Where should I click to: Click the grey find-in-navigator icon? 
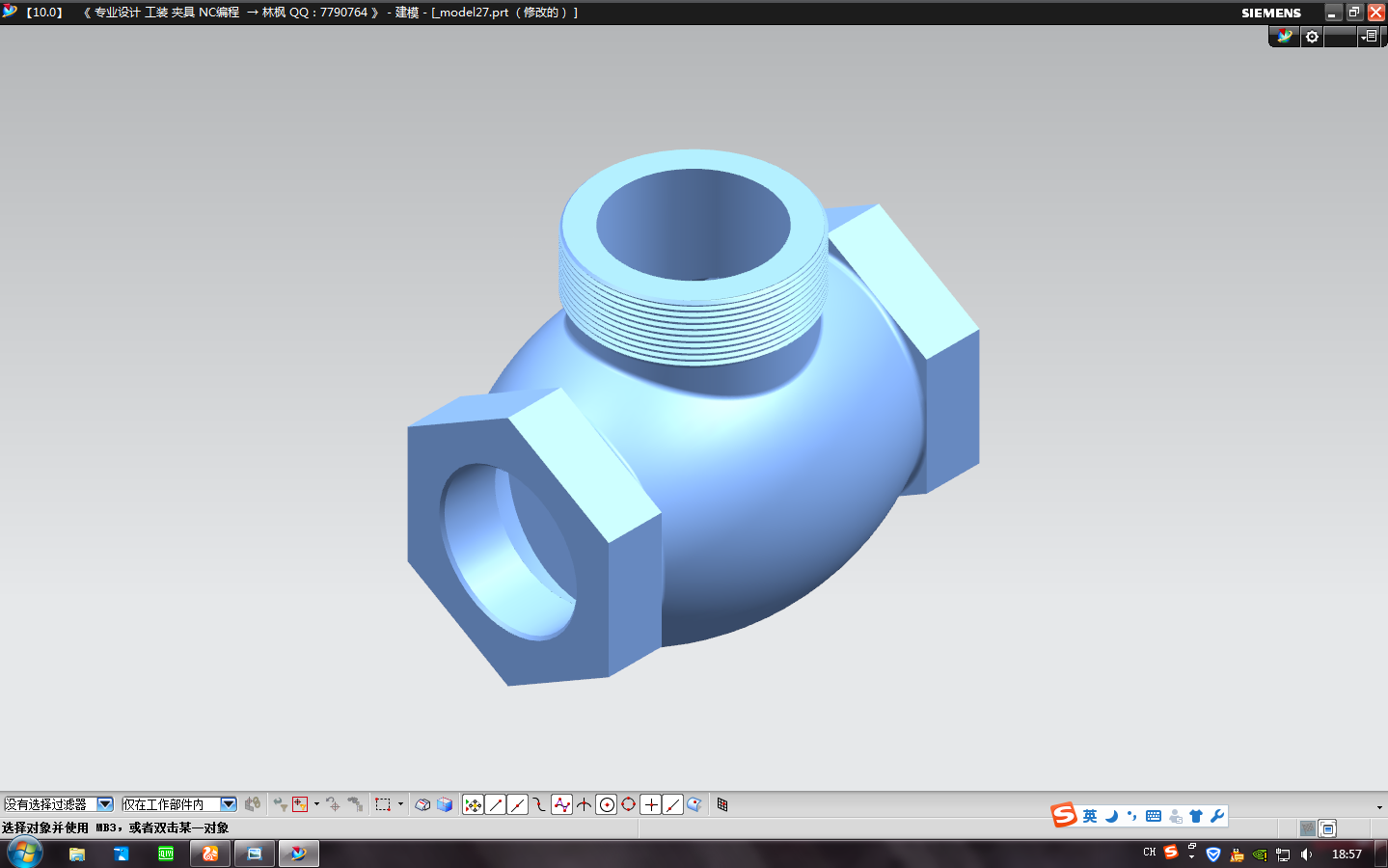pos(355,804)
